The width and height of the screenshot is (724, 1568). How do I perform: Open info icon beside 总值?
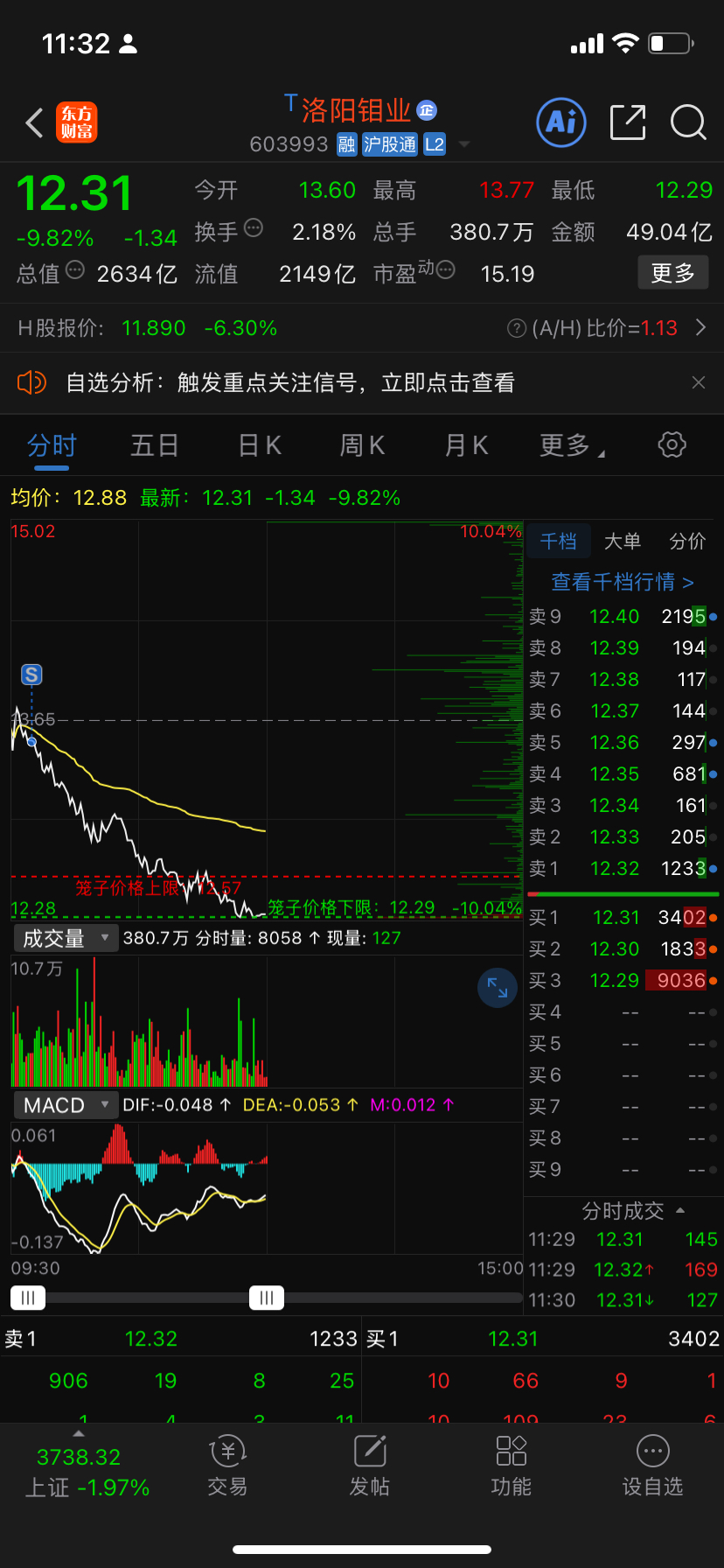pyautogui.click(x=75, y=270)
